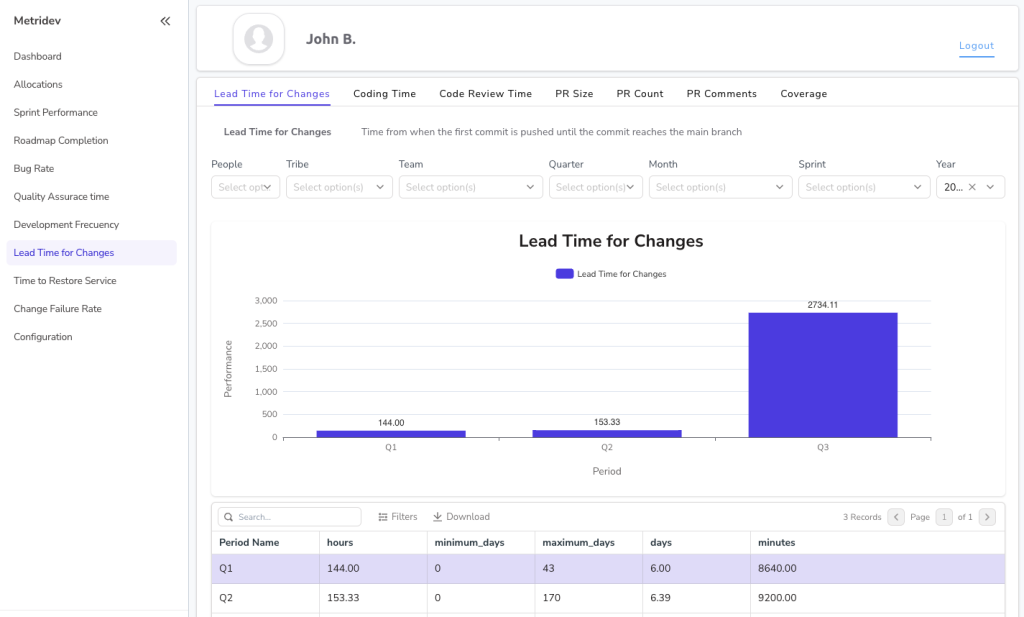Click the next page arrow in pagination
The image size is (1024, 617).
pyautogui.click(x=986, y=516)
